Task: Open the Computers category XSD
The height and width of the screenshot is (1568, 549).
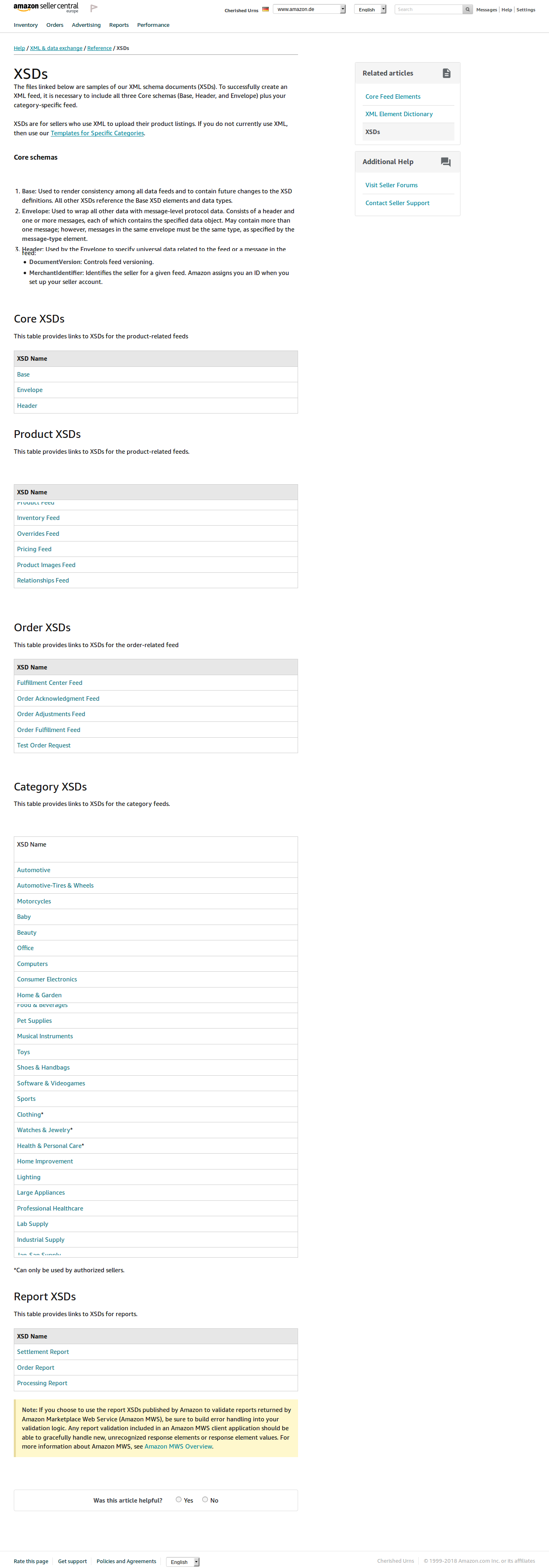Action: [x=32, y=964]
